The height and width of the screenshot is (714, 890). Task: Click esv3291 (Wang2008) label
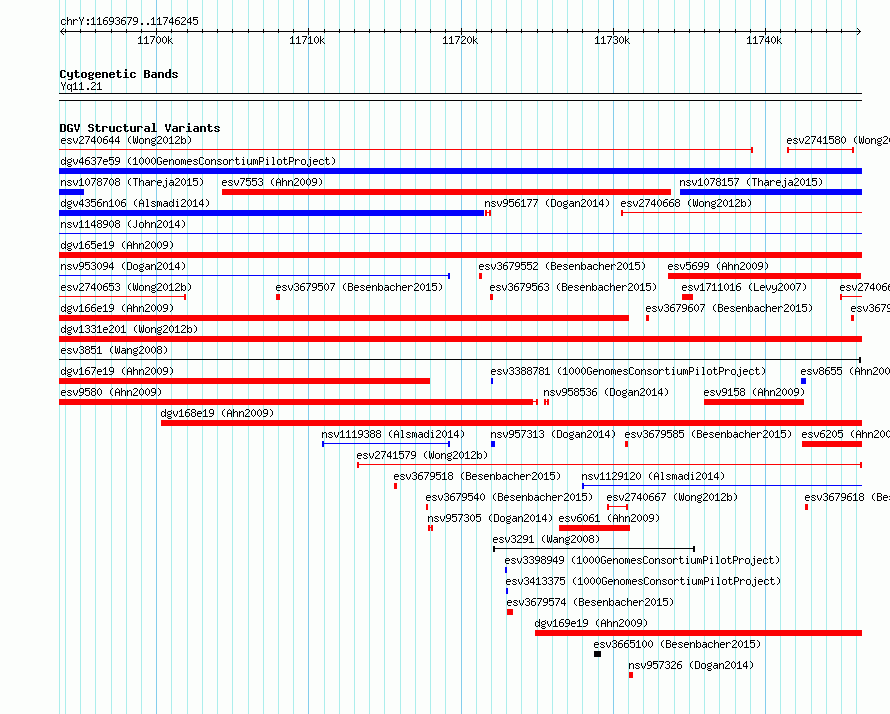tap(546, 539)
